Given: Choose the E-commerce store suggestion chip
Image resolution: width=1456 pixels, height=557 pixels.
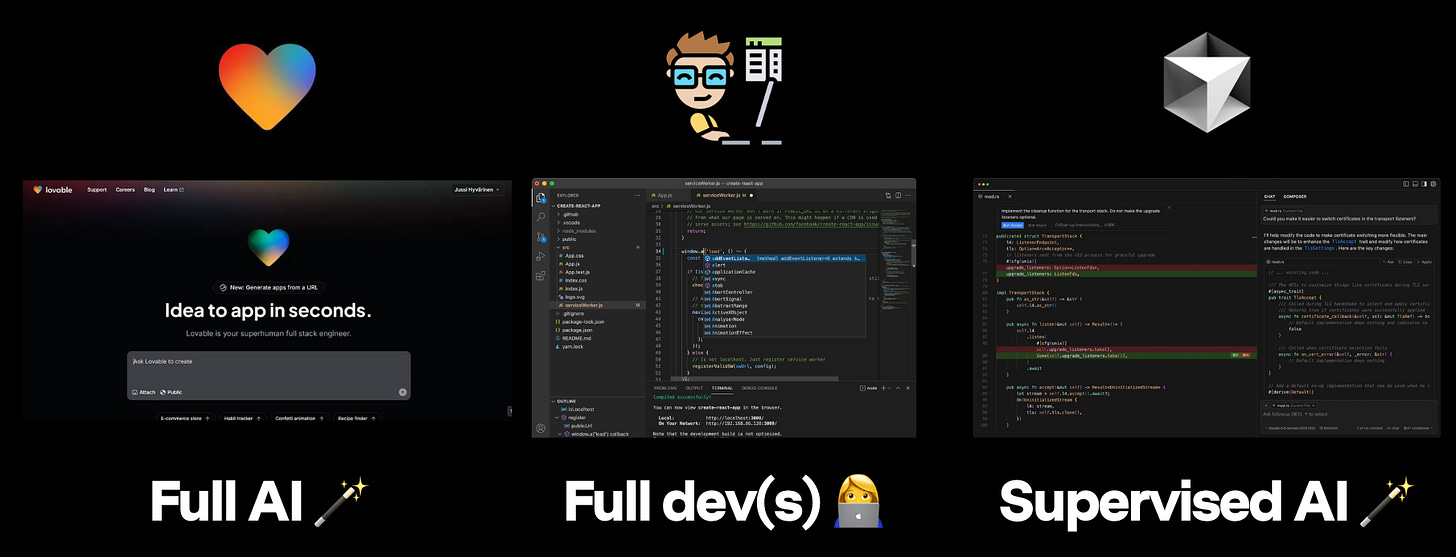Looking at the screenshot, I should point(185,418).
